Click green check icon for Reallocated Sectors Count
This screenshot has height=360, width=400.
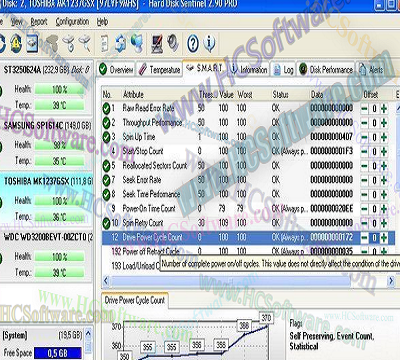tap(106, 166)
